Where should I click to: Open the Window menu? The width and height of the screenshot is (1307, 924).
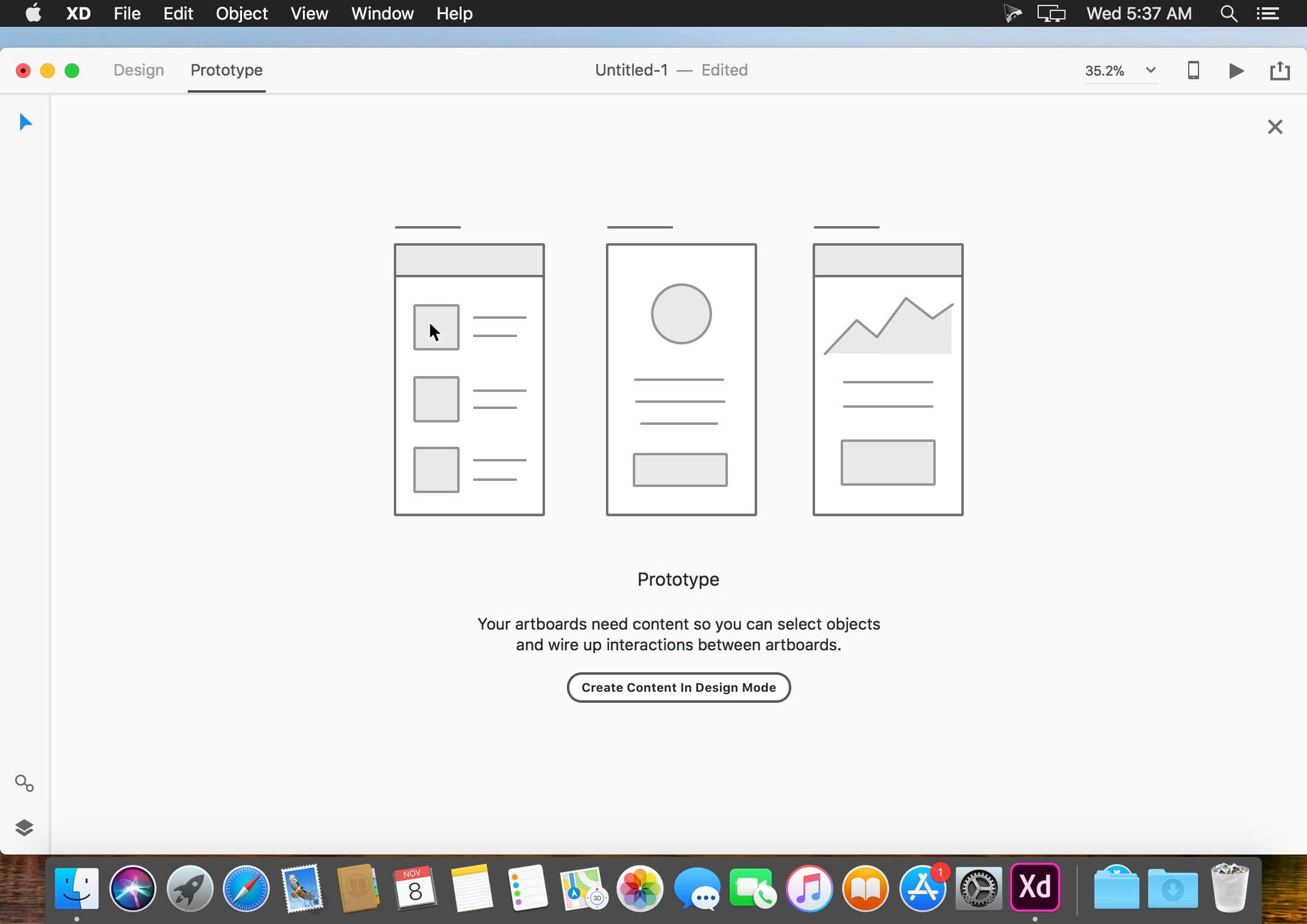(382, 13)
